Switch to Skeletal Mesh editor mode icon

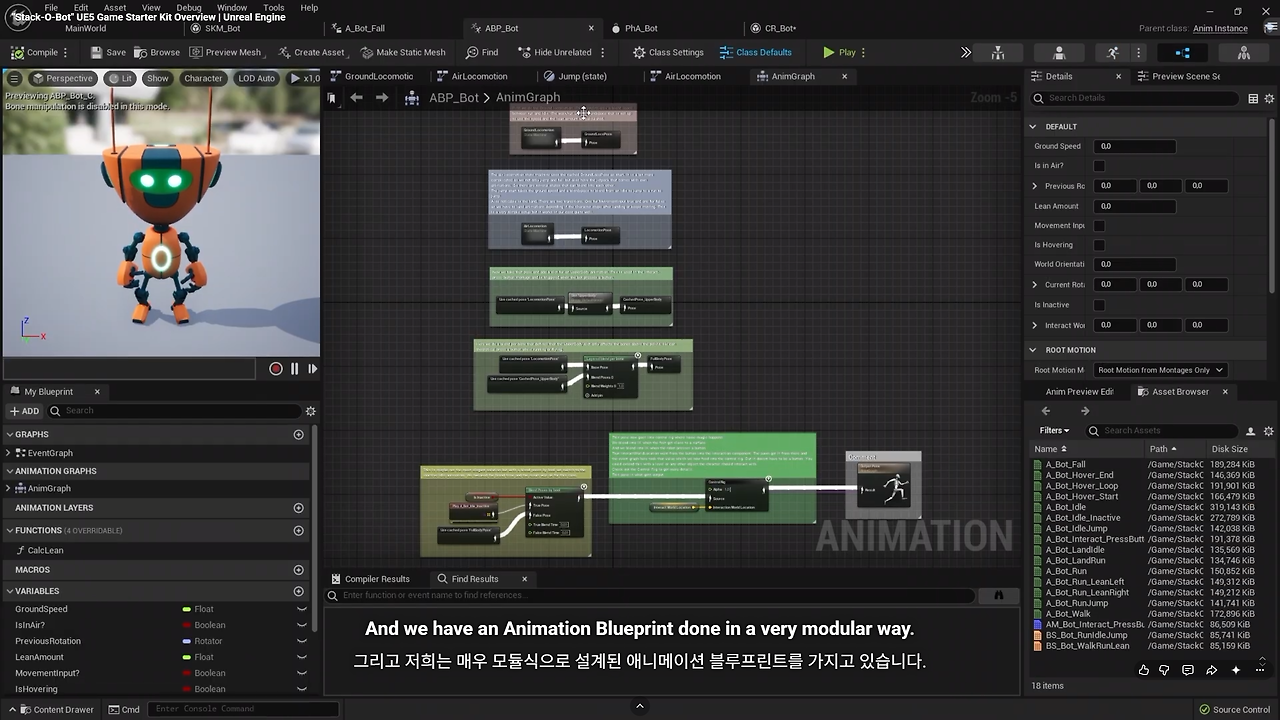coord(1059,52)
